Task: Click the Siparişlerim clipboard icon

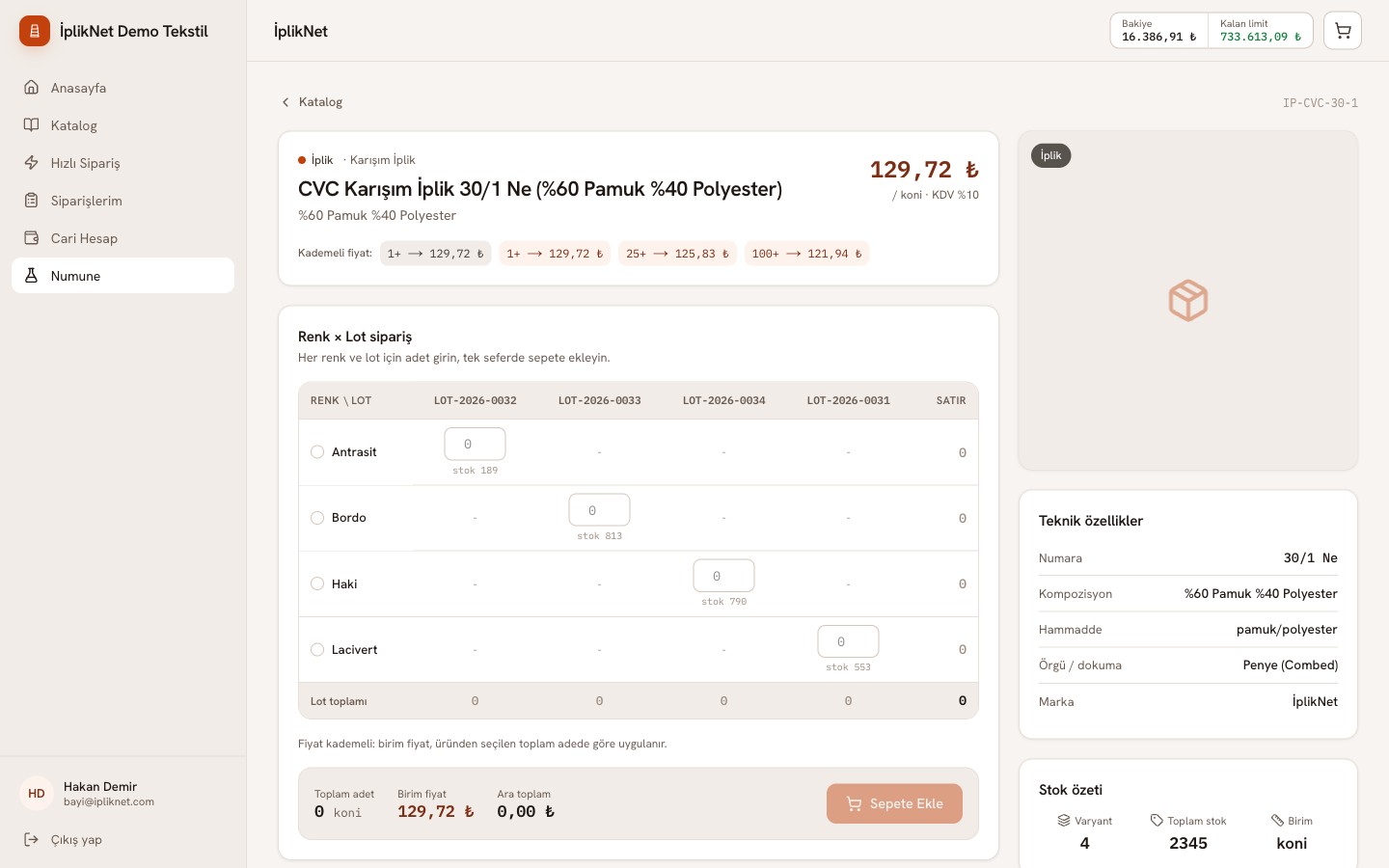Action: (32, 201)
